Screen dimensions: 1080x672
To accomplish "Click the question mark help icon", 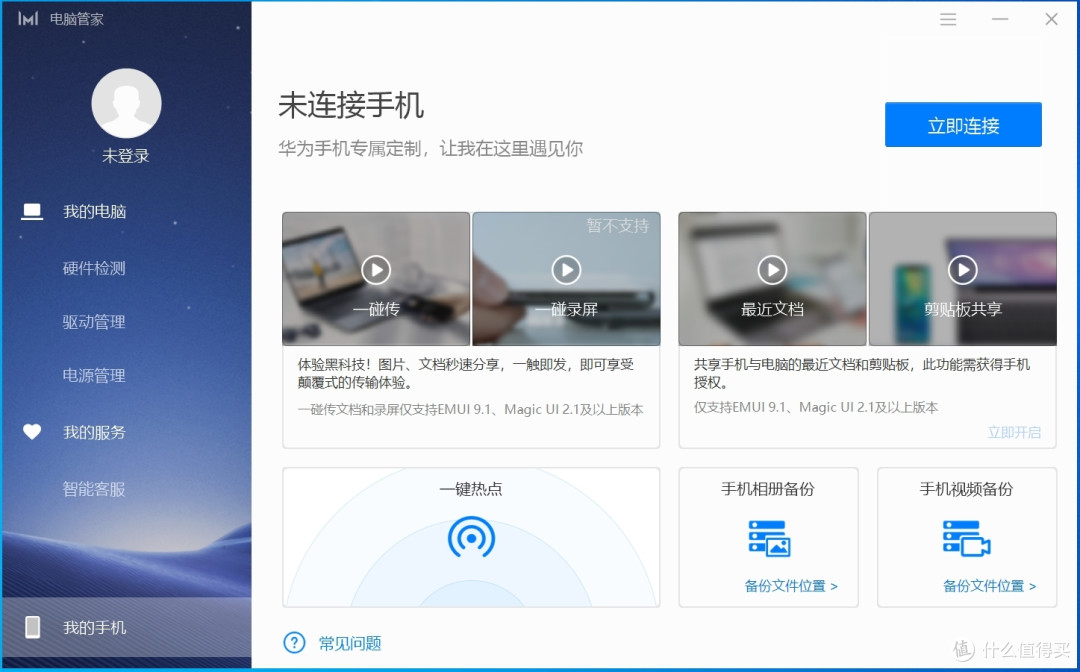I will (294, 642).
